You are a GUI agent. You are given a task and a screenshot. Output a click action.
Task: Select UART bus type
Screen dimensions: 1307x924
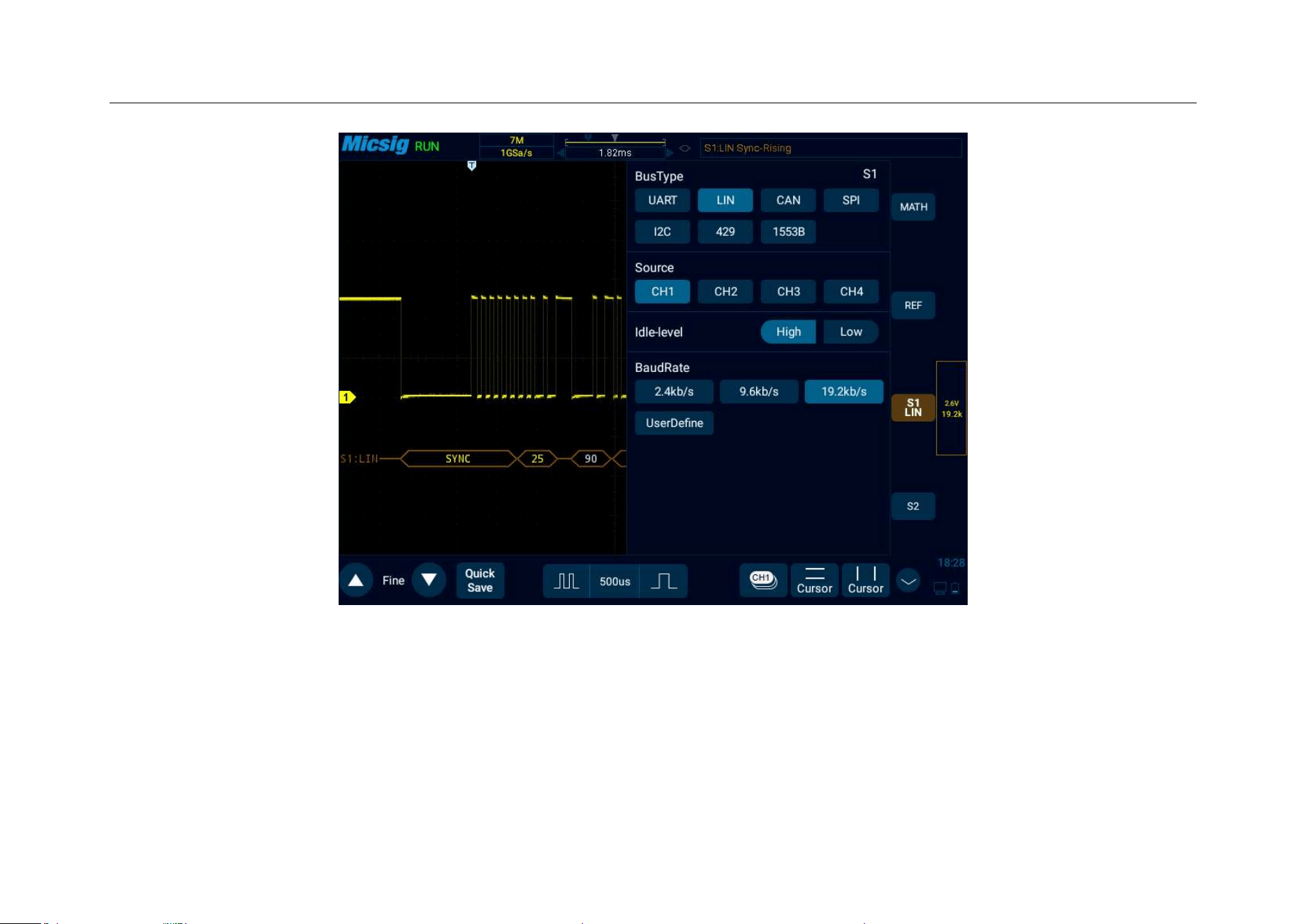coord(662,200)
